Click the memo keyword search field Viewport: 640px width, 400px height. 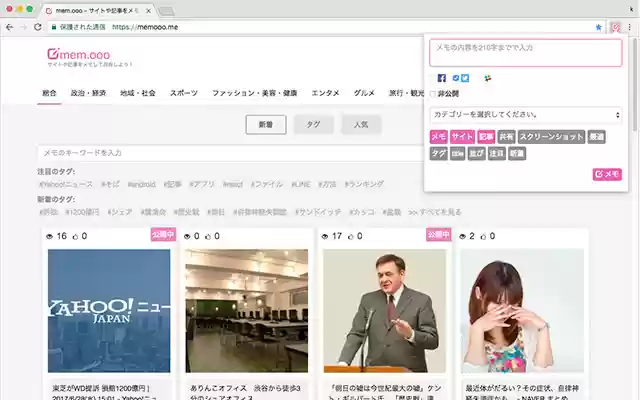click(x=231, y=153)
